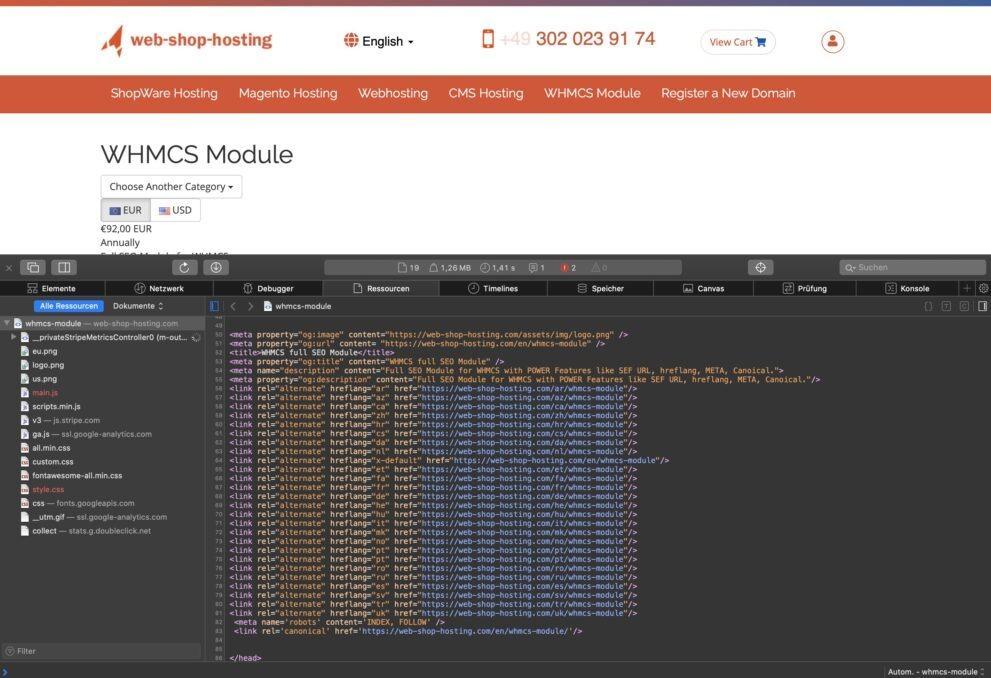This screenshot has height=678, width=991.
Task: Click the Filter field in sidebar
Action: pos(101,651)
